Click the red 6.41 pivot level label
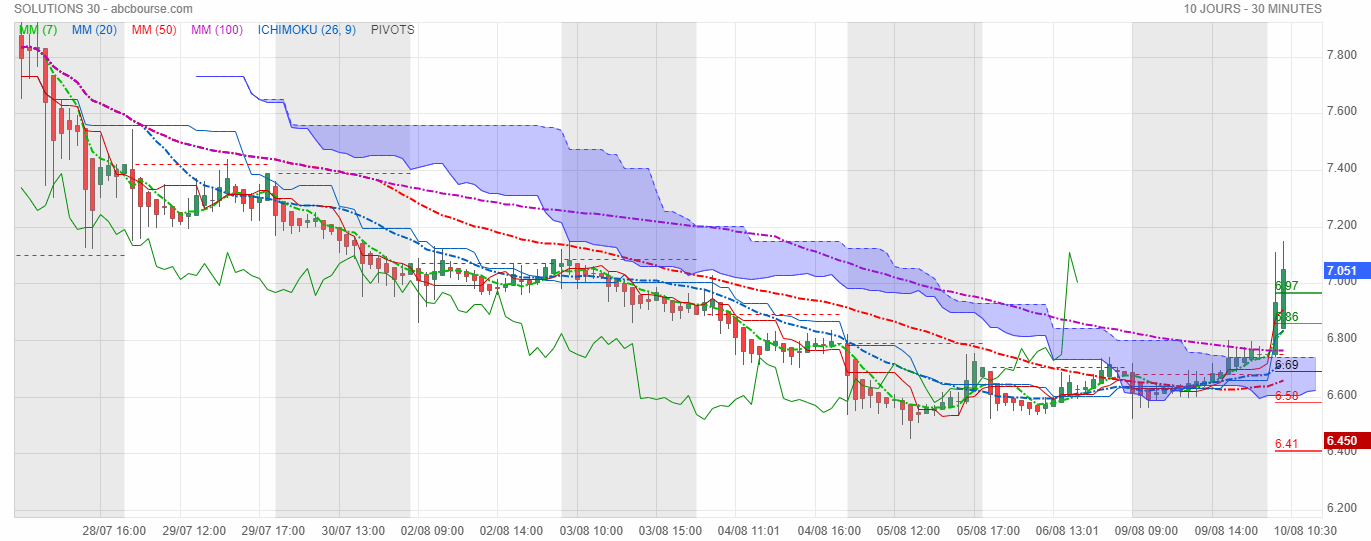This screenshot has height=541, width=1371. click(x=1286, y=444)
